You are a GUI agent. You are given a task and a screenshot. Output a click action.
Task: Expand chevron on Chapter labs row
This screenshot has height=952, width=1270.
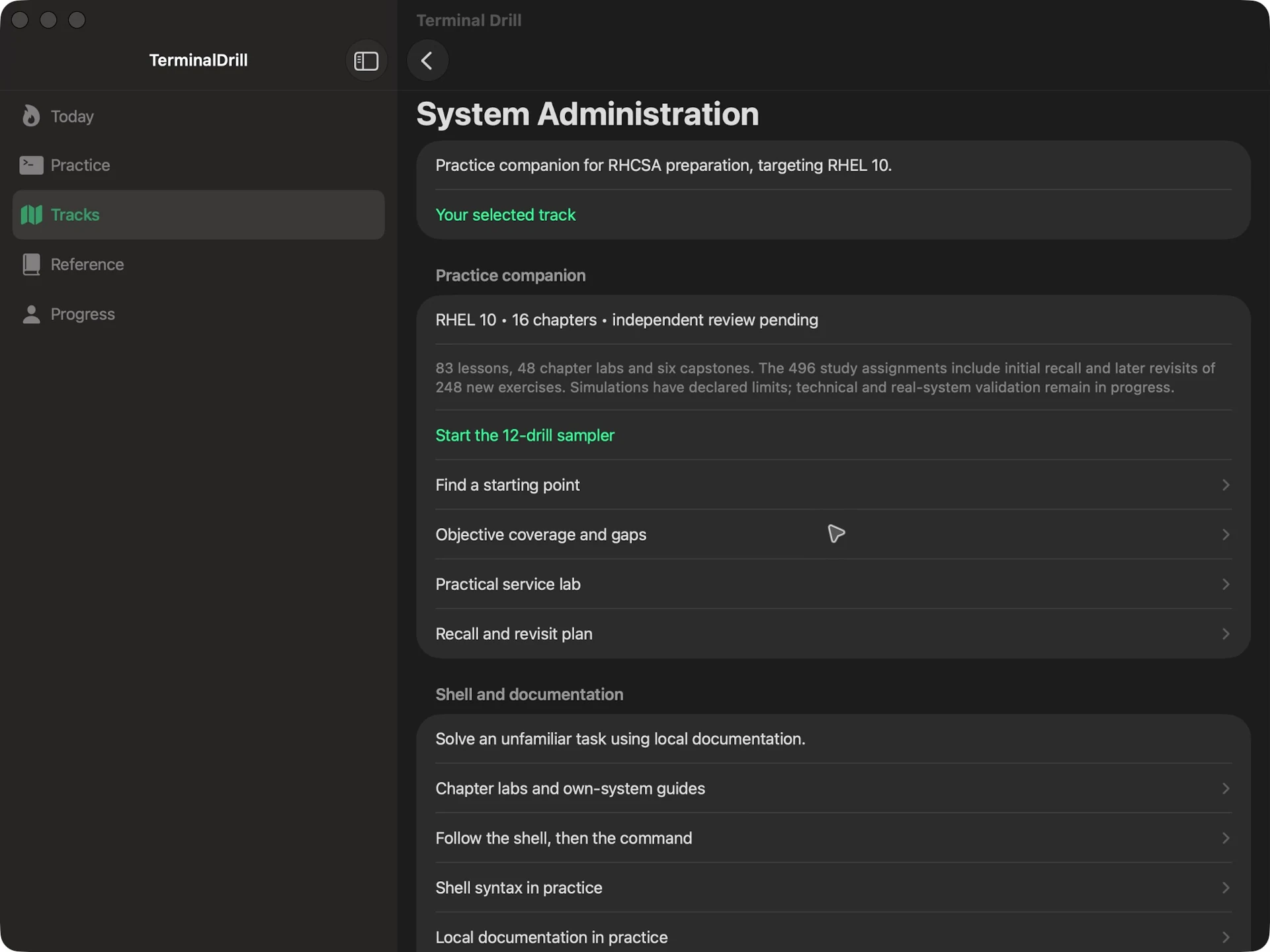[1226, 788]
